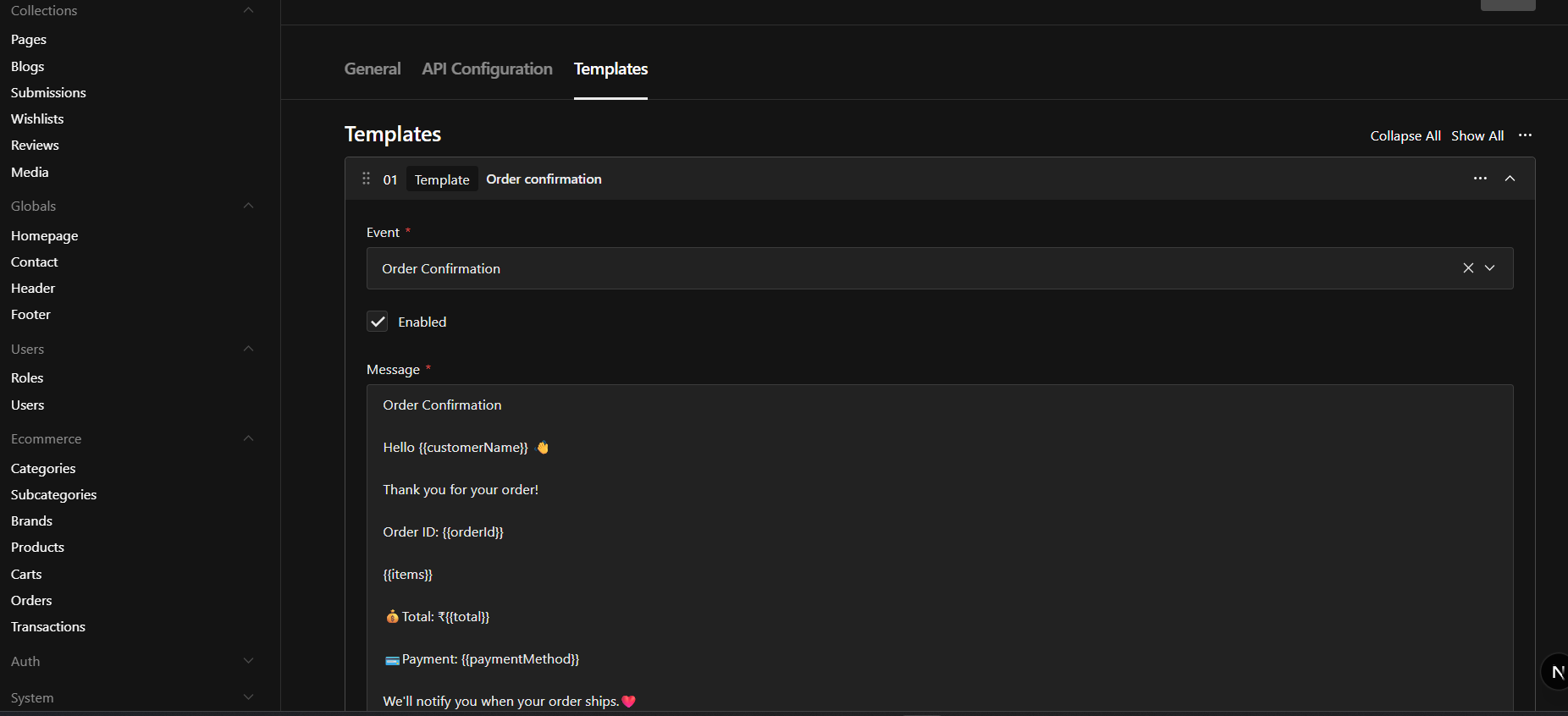
Task: Collapse the Collections sidebar group
Action: pos(248,10)
